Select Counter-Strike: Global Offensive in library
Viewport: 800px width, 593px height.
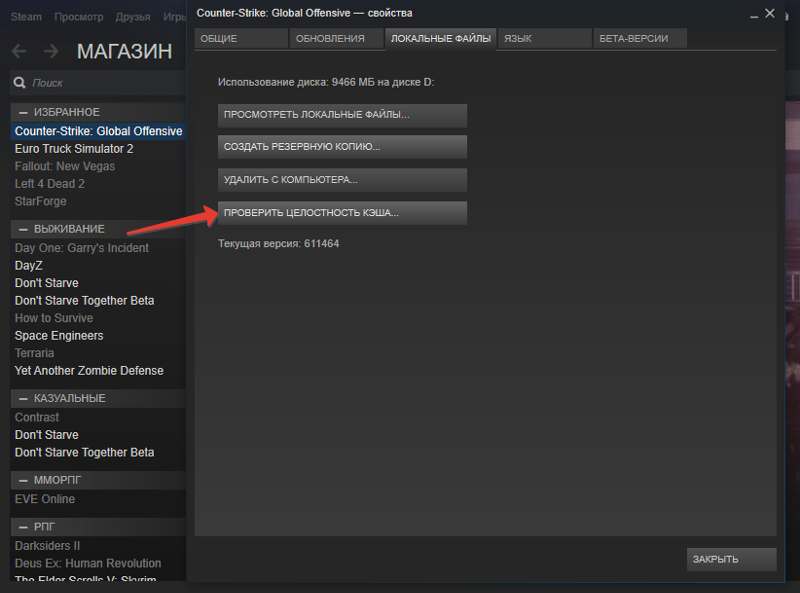click(x=98, y=131)
